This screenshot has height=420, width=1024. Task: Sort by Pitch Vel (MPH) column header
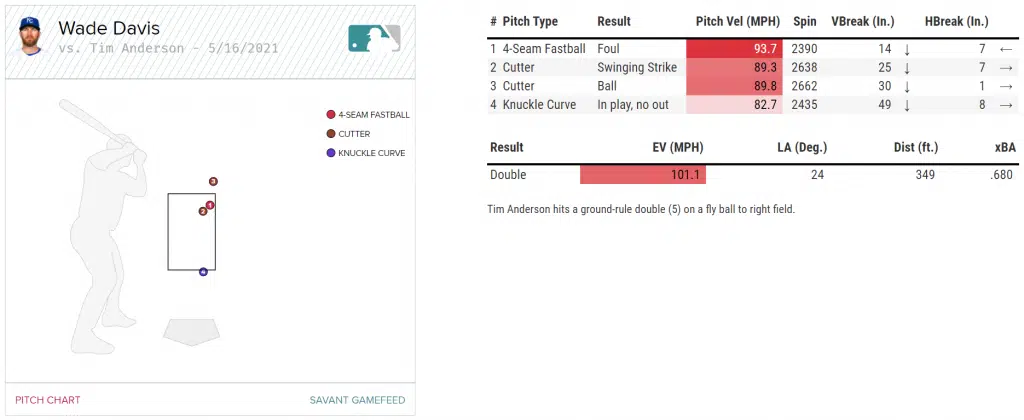[738, 21]
